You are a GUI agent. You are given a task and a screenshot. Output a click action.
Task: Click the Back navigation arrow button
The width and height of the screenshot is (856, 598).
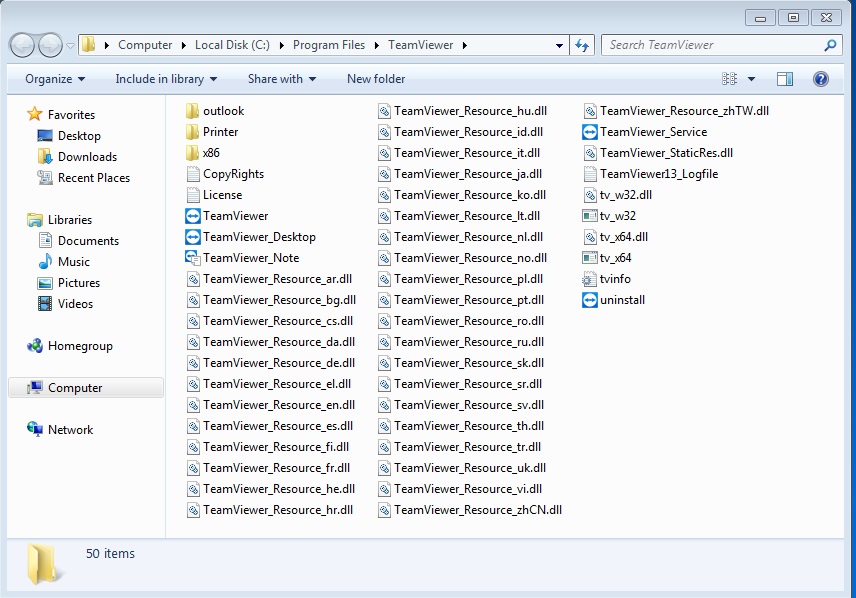pyautogui.click(x=22, y=45)
